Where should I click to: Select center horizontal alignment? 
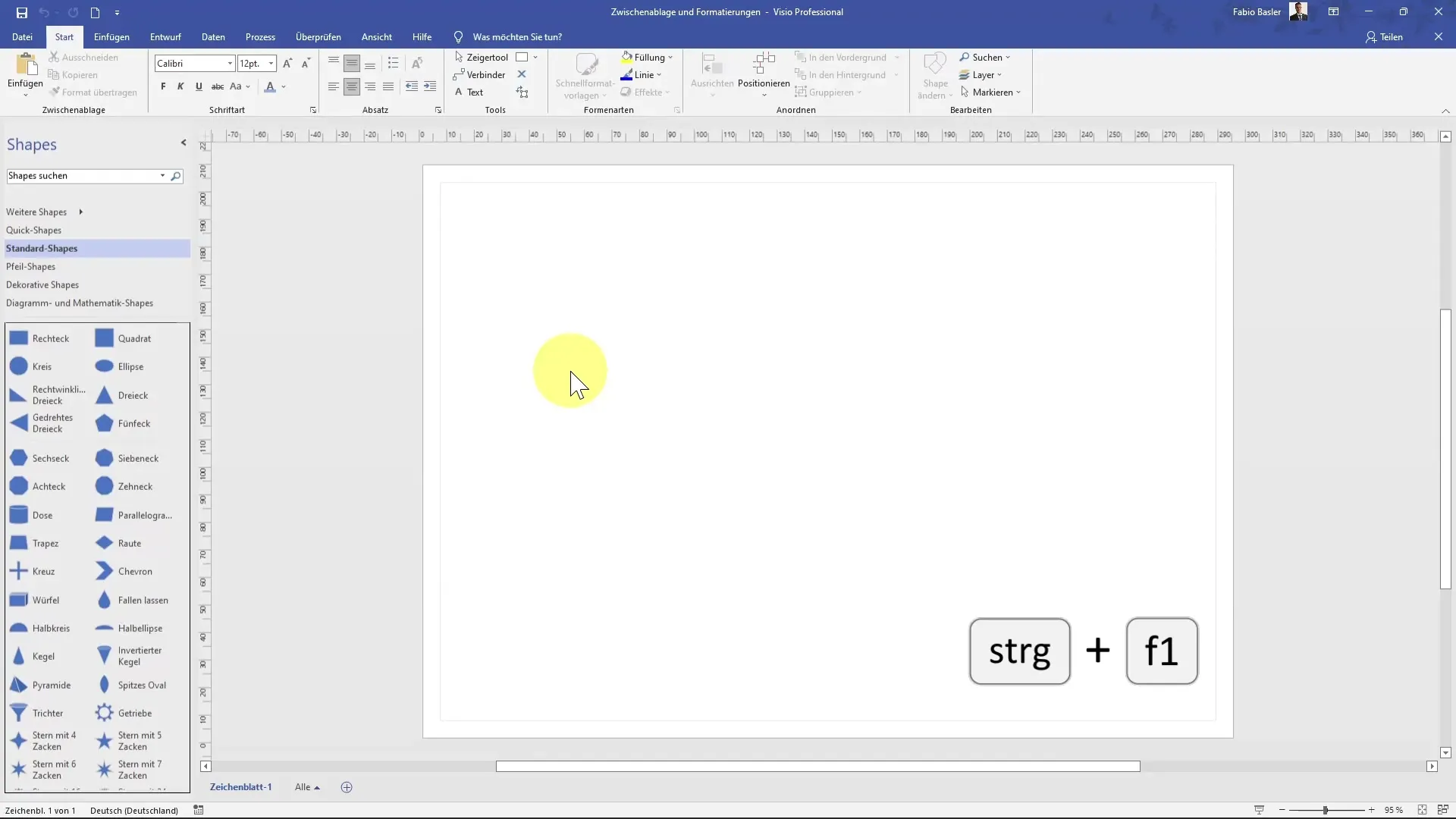[352, 86]
